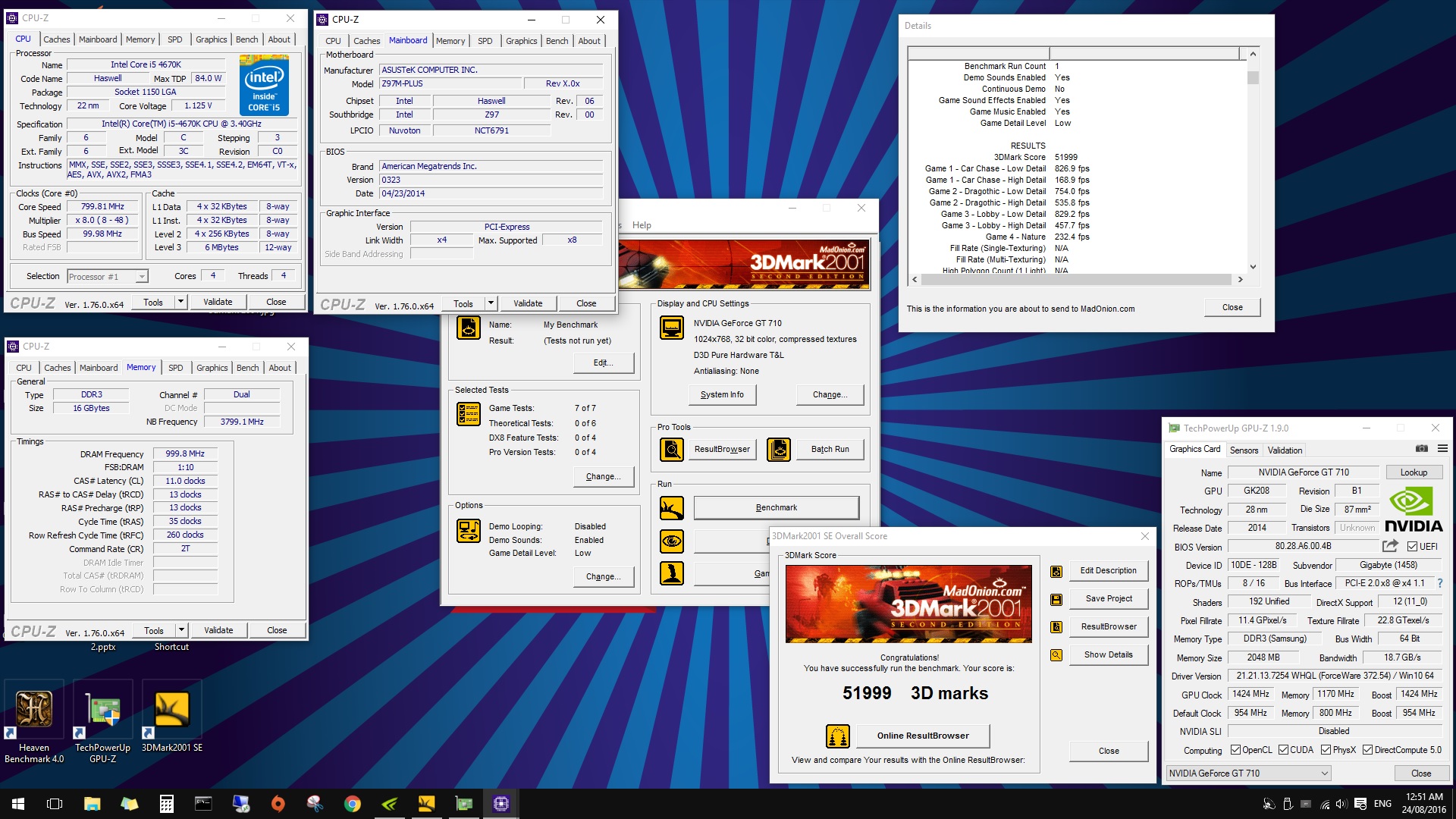This screenshot has width=1456, height=819.
Task: Click the Save Project button
Action: (1109, 599)
